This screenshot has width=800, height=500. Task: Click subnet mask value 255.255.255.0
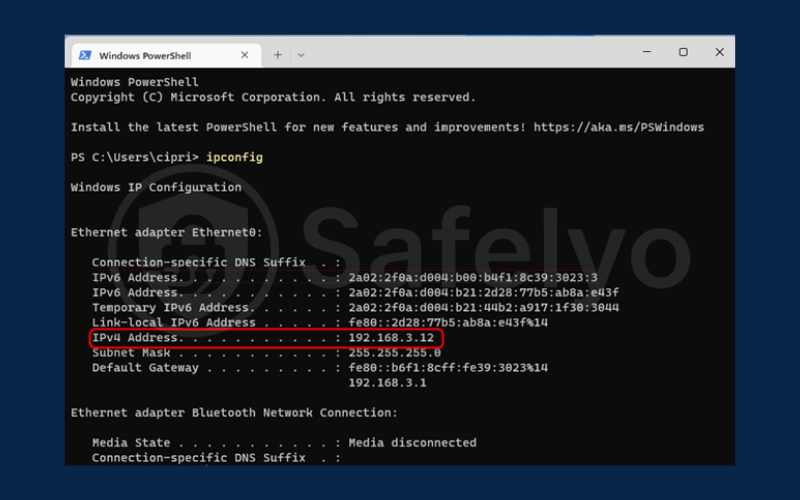coord(395,353)
